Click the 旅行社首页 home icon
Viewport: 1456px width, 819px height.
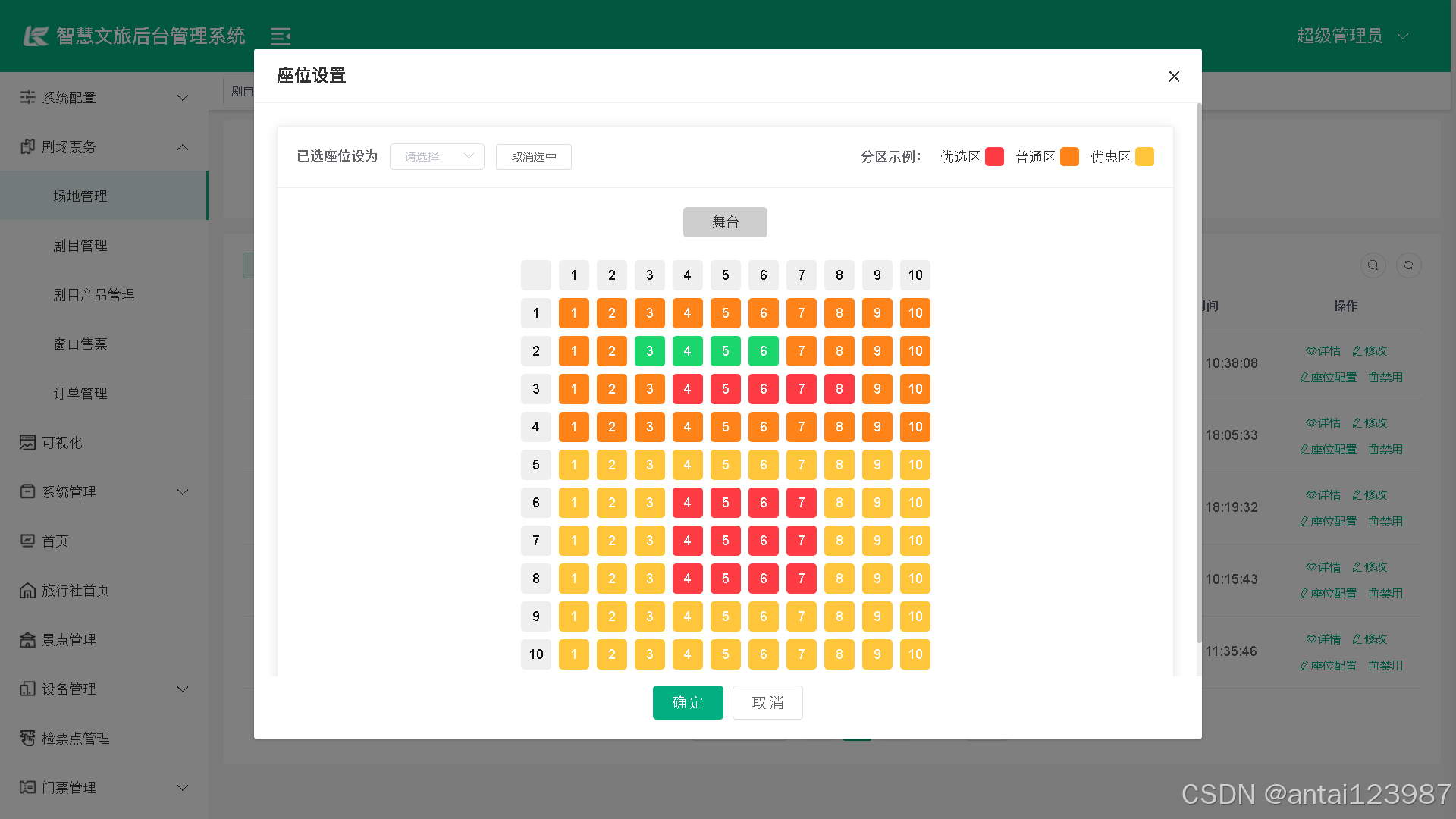coord(28,590)
